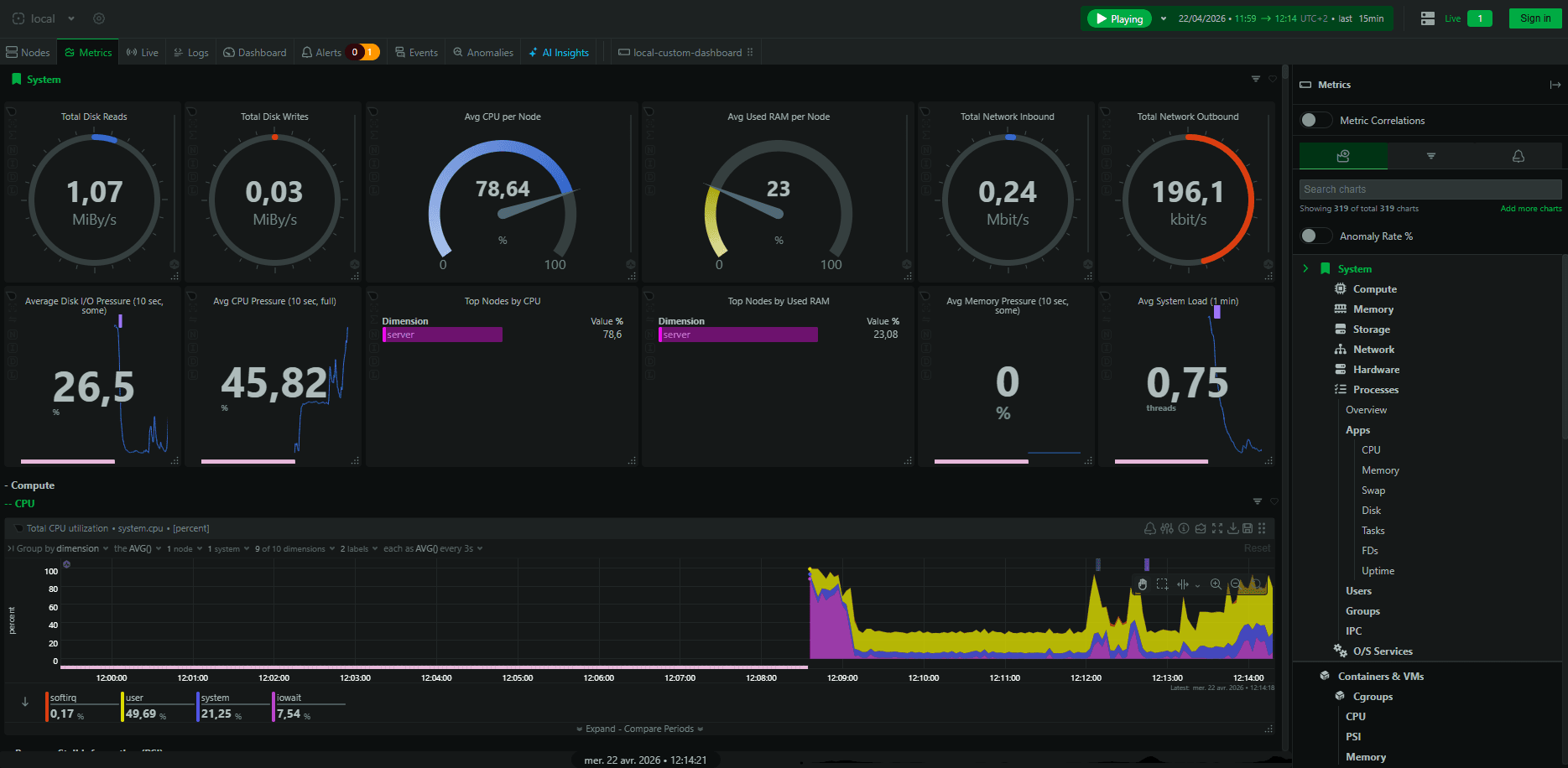
Task: Select the horizontal select-and-zoom tool
Action: (1183, 584)
